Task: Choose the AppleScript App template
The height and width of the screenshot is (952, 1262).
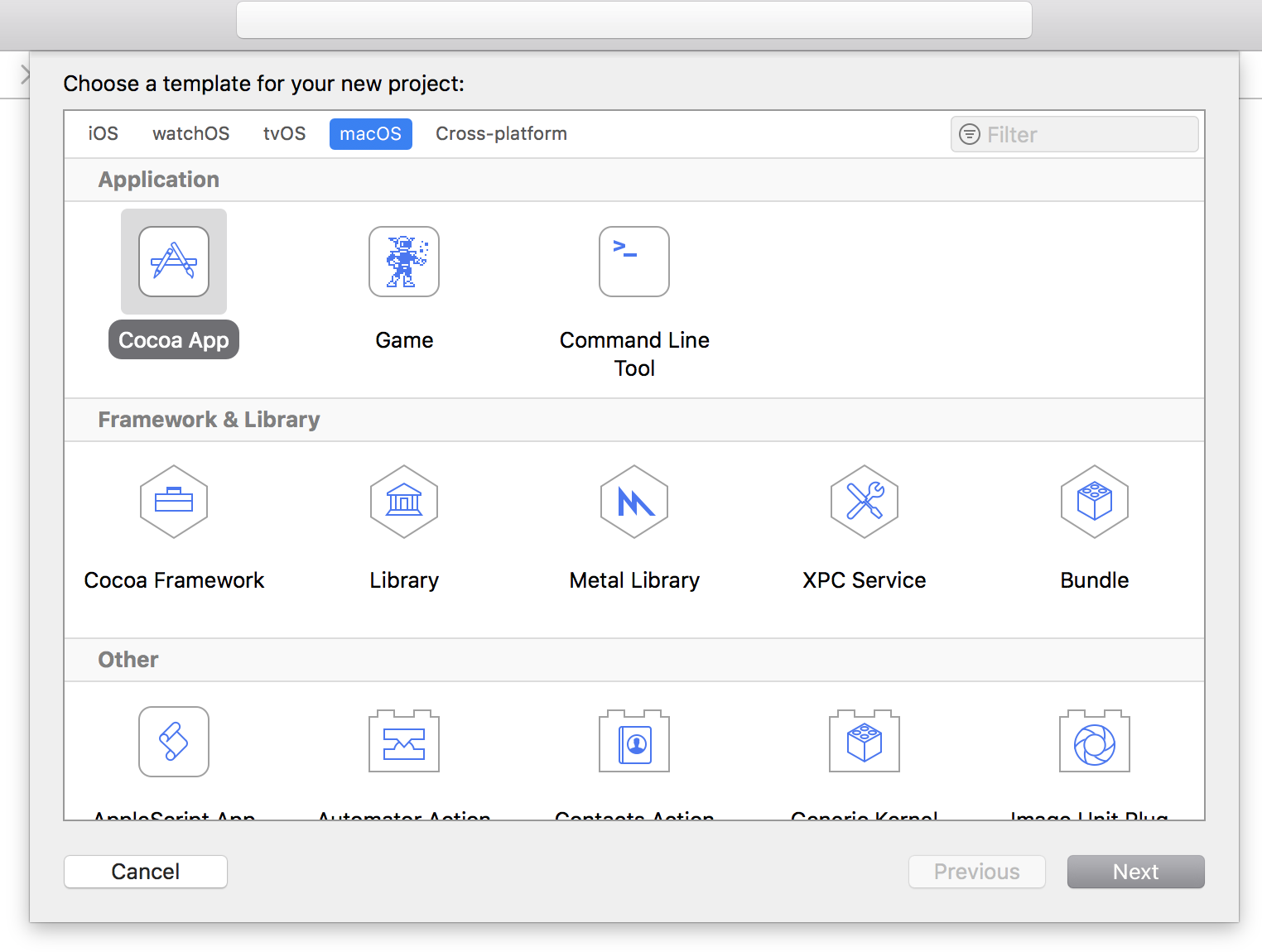Action: pyautogui.click(x=173, y=741)
